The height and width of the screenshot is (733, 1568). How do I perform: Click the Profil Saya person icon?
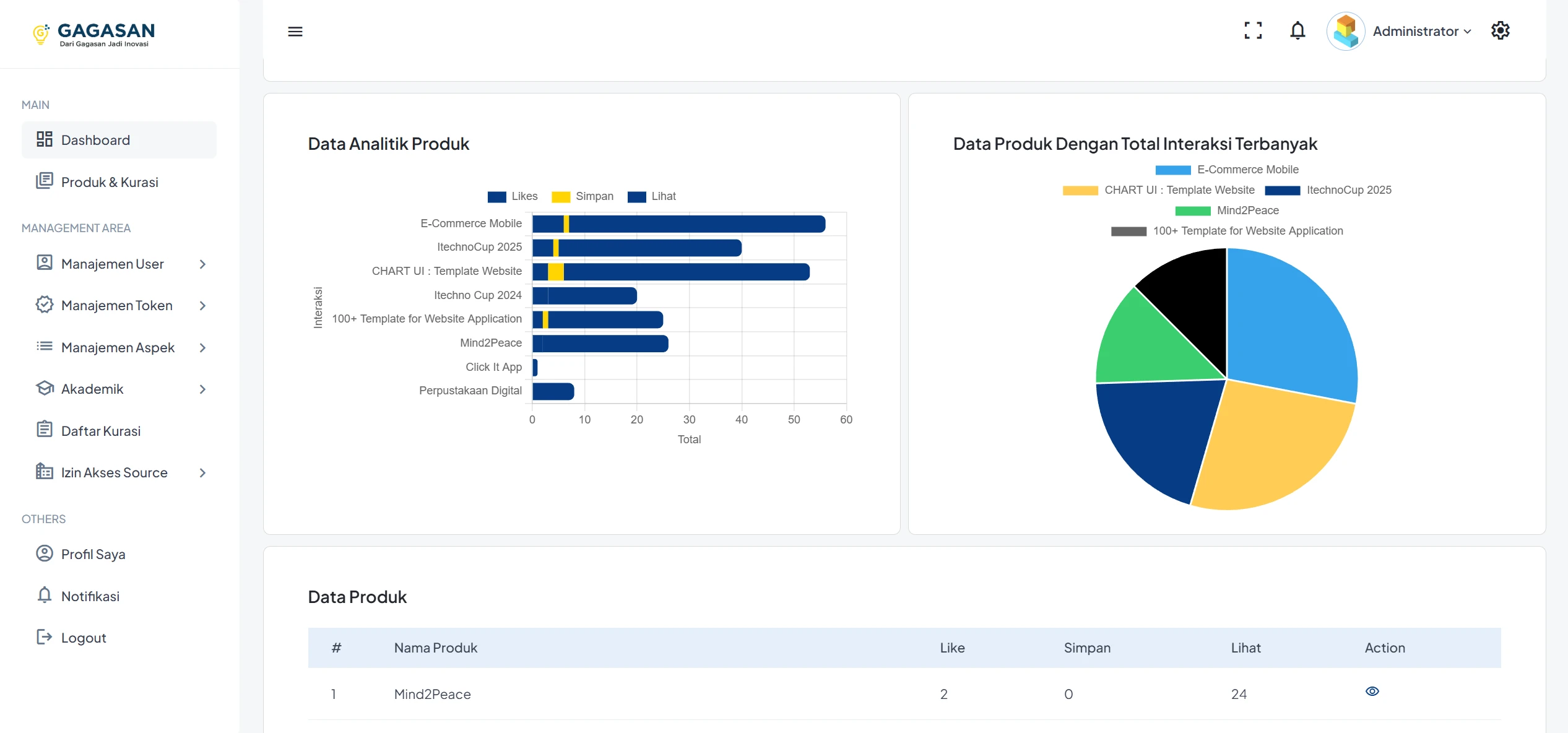[x=45, y=553]
